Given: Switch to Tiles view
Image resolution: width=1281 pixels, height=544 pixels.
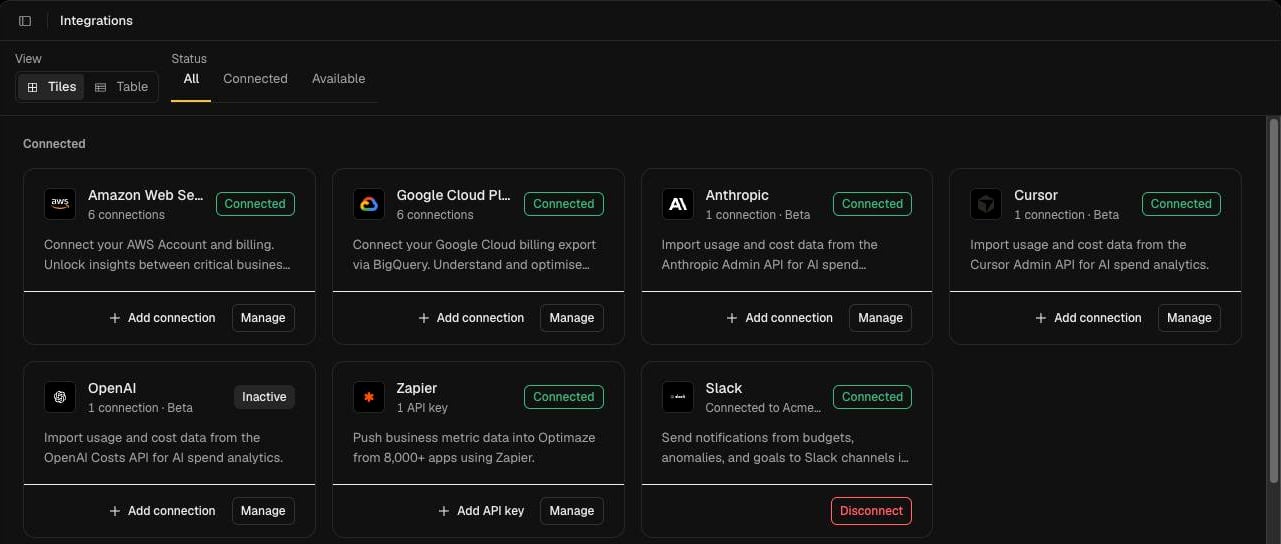Looking at the screenshot, I should click(51, 87).
